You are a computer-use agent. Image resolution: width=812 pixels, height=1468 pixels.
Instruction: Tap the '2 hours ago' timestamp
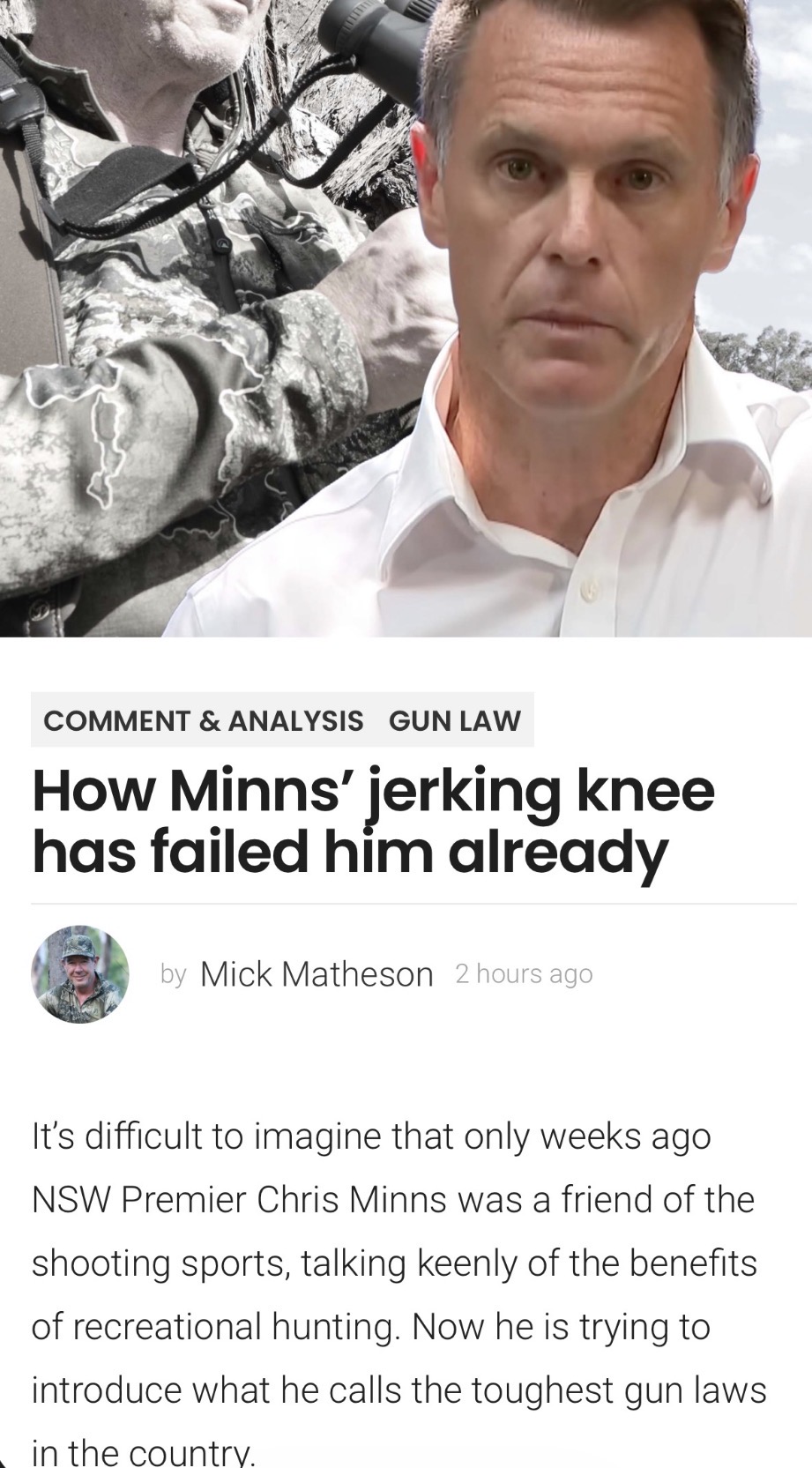[524, 974]
